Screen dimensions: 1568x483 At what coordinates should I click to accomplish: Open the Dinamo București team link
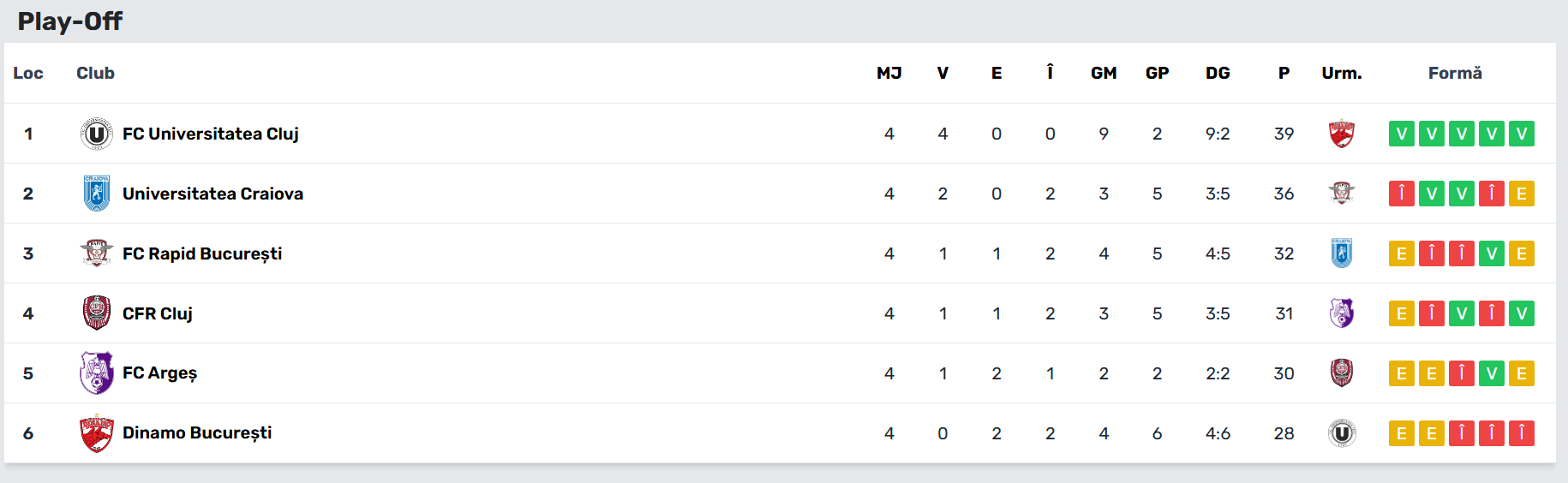[197, 433]
